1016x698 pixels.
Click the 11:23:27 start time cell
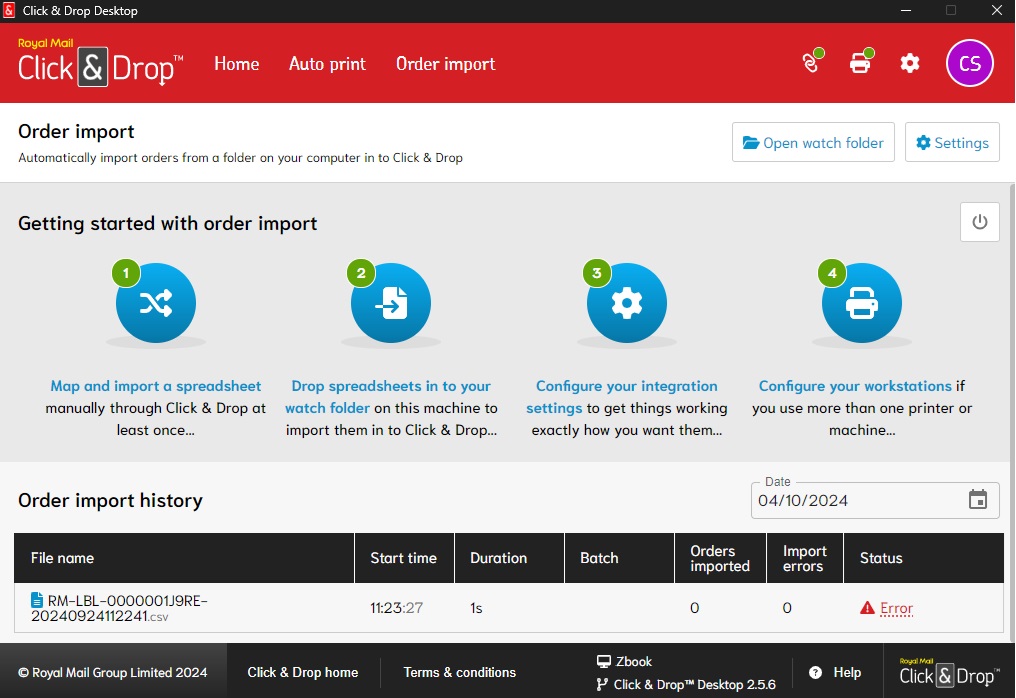(396, 608)
